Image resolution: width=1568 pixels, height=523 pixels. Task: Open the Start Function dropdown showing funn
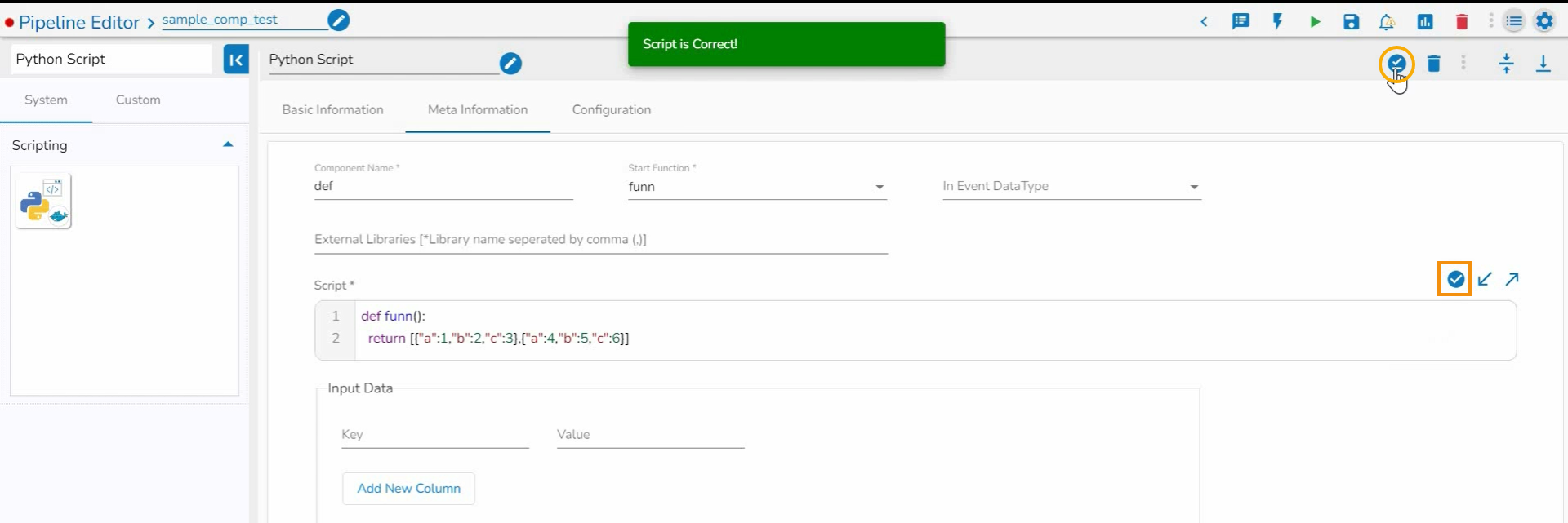[x=756, y=187]
